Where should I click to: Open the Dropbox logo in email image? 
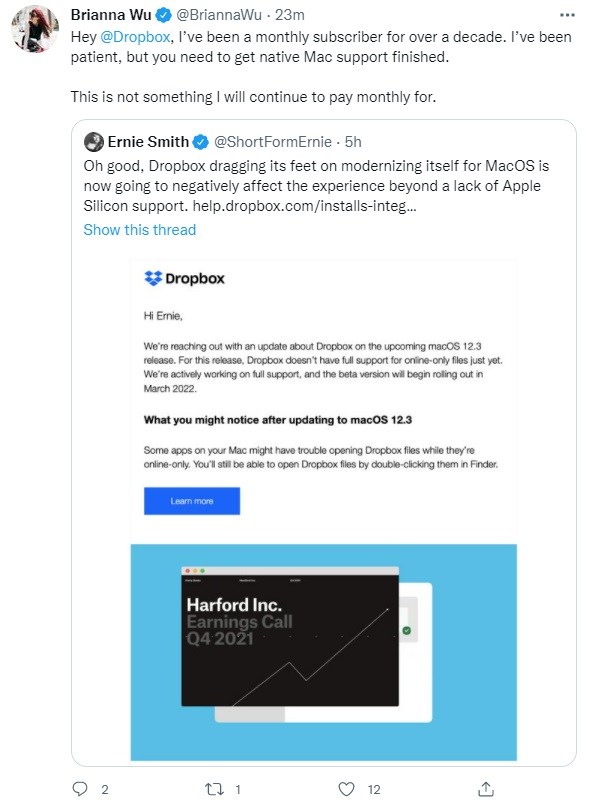click(x=184, y=278)
